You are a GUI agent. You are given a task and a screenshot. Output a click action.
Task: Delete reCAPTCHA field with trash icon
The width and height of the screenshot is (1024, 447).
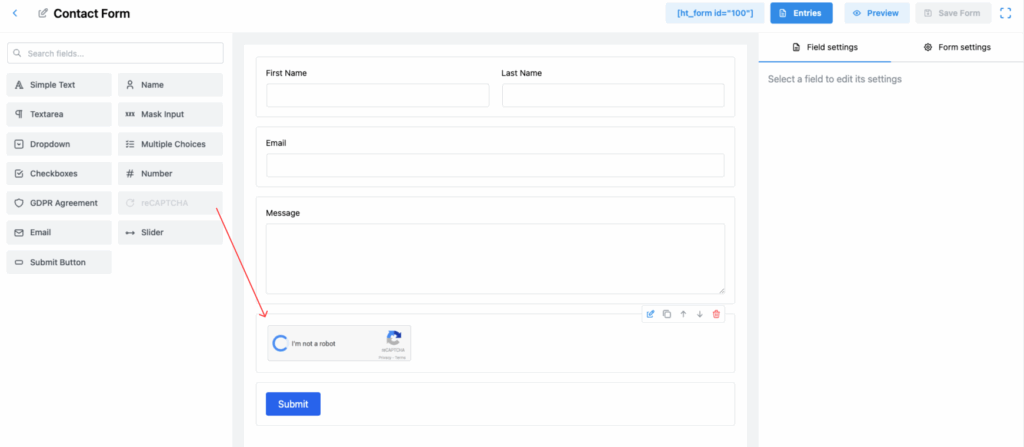coord(716,314)
